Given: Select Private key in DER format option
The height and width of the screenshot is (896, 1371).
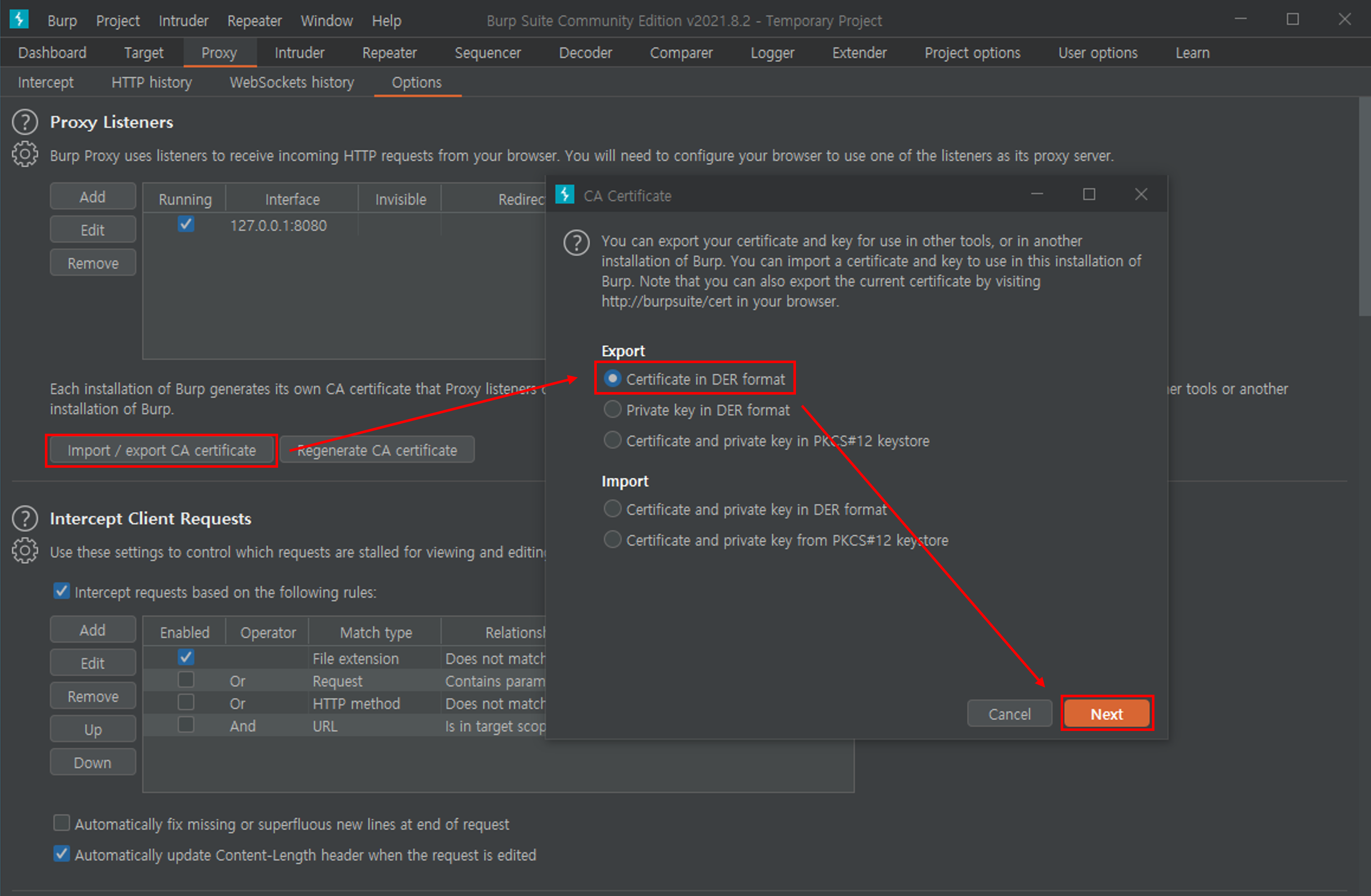Looking at the screenshot, I should click(x=612, y=409).
